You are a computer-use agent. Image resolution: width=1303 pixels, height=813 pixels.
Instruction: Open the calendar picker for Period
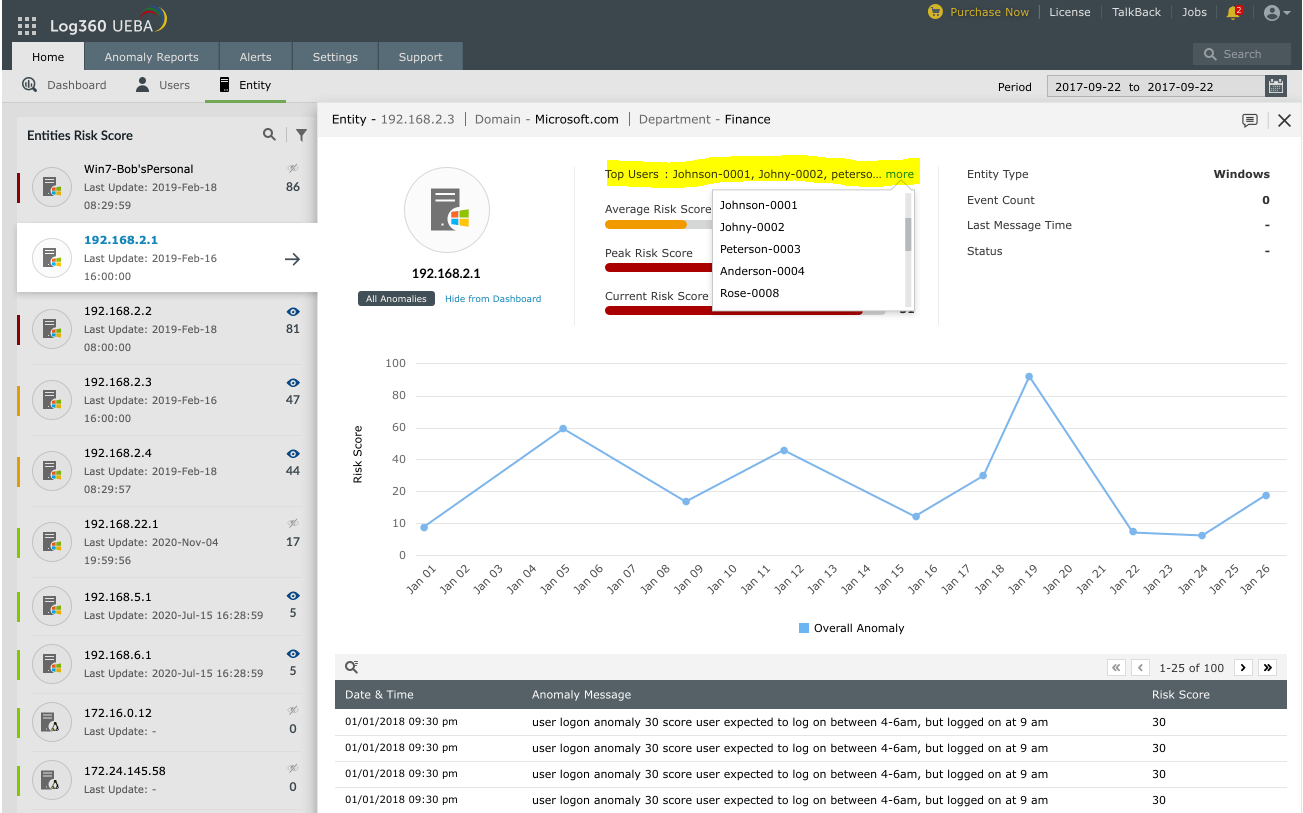click(x=1275, y=86)
